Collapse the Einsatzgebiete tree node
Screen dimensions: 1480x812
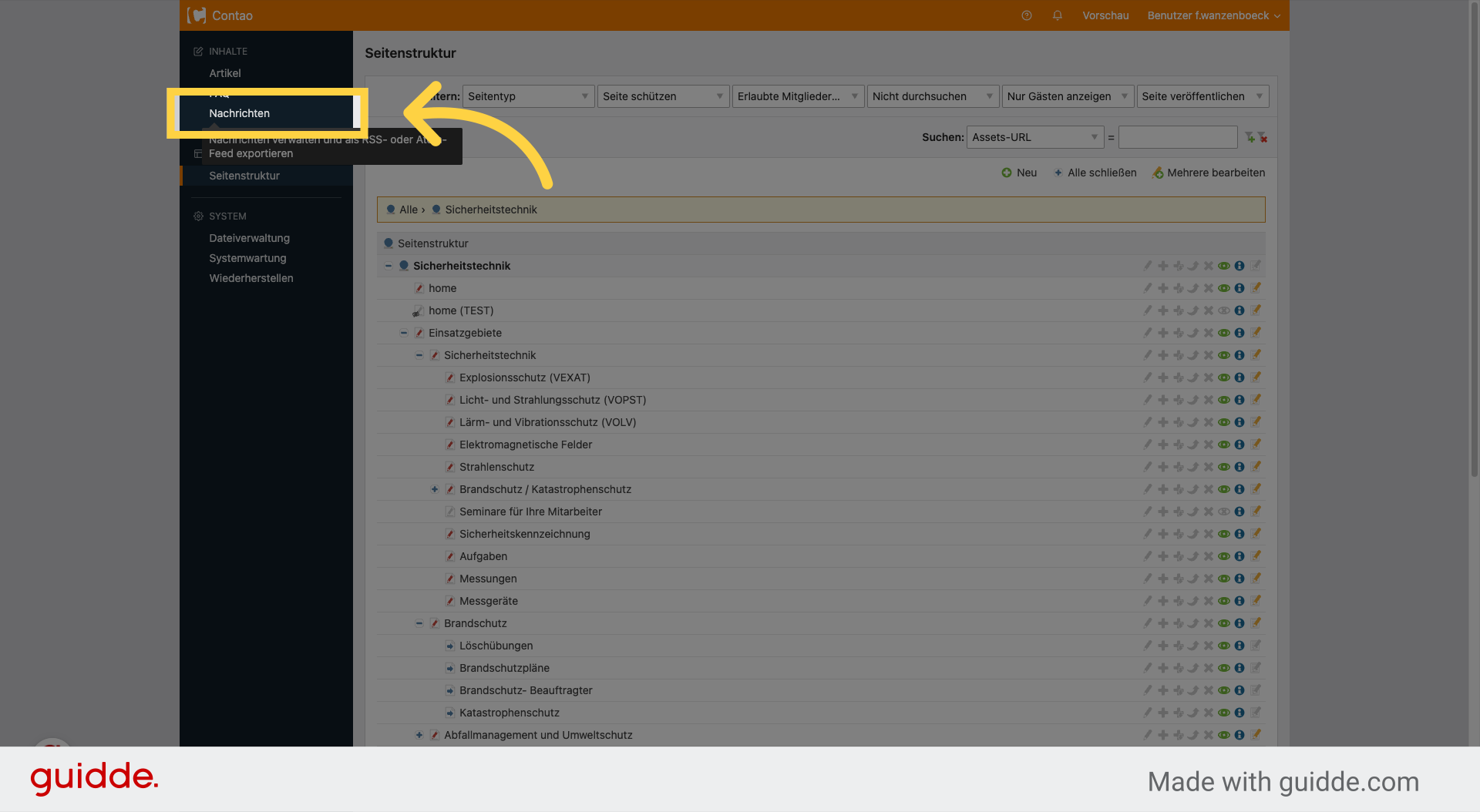pyautogui.click(x=404, y=333)
